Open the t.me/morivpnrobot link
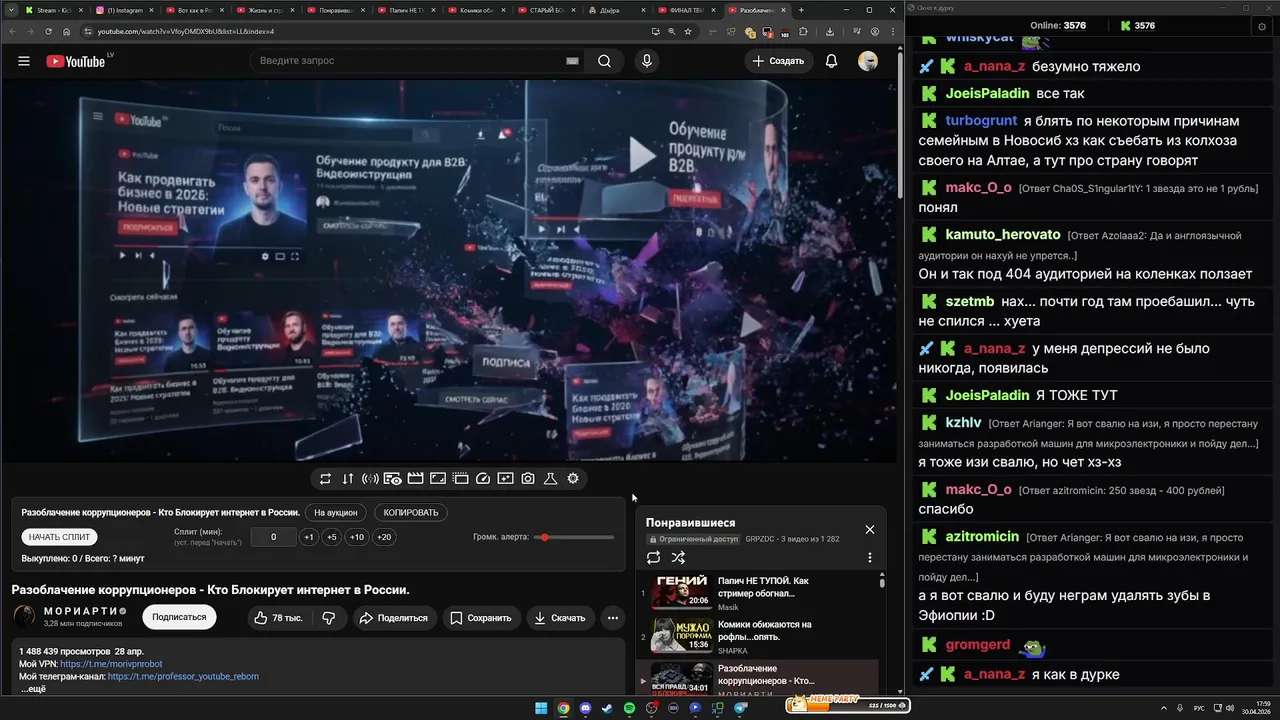Viewport: 1280px width, 720px height. 111,664
